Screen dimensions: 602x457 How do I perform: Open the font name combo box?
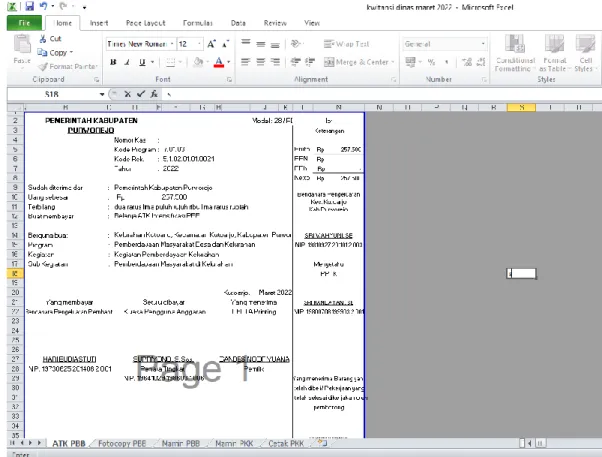[140, 44]
